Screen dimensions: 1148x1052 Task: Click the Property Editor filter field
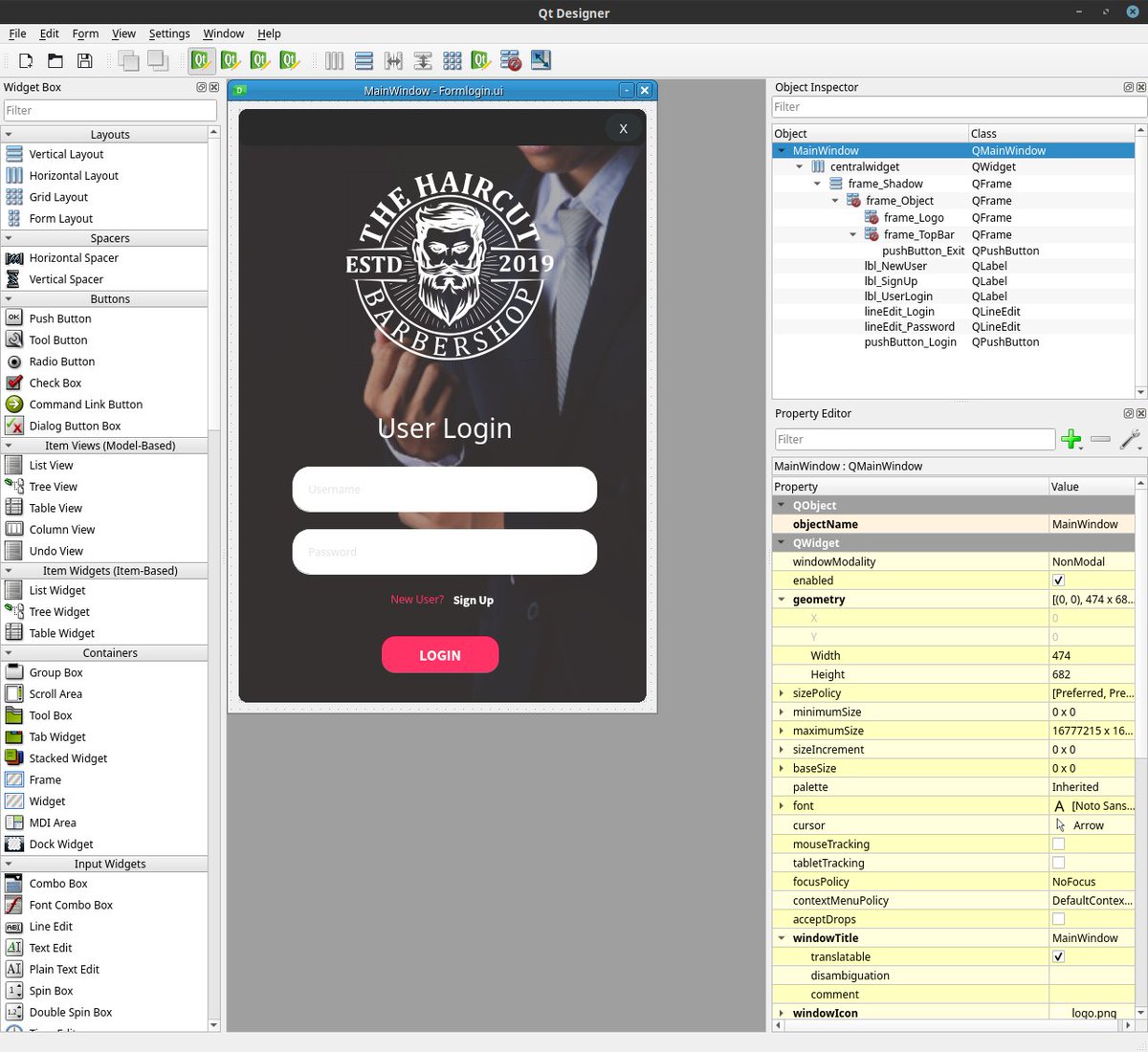tap(915, 440)
